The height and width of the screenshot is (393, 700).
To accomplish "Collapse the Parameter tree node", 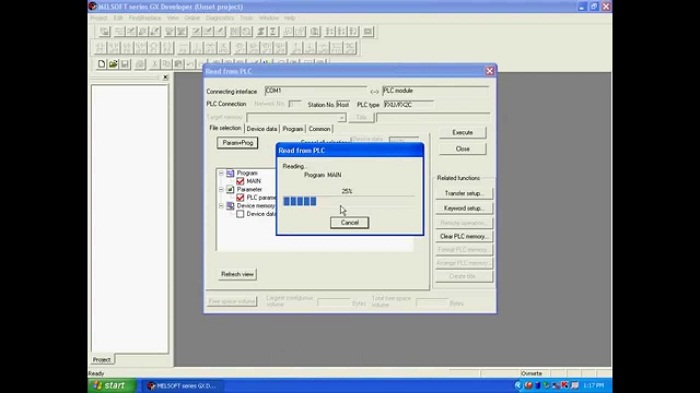I will point(221,189).
